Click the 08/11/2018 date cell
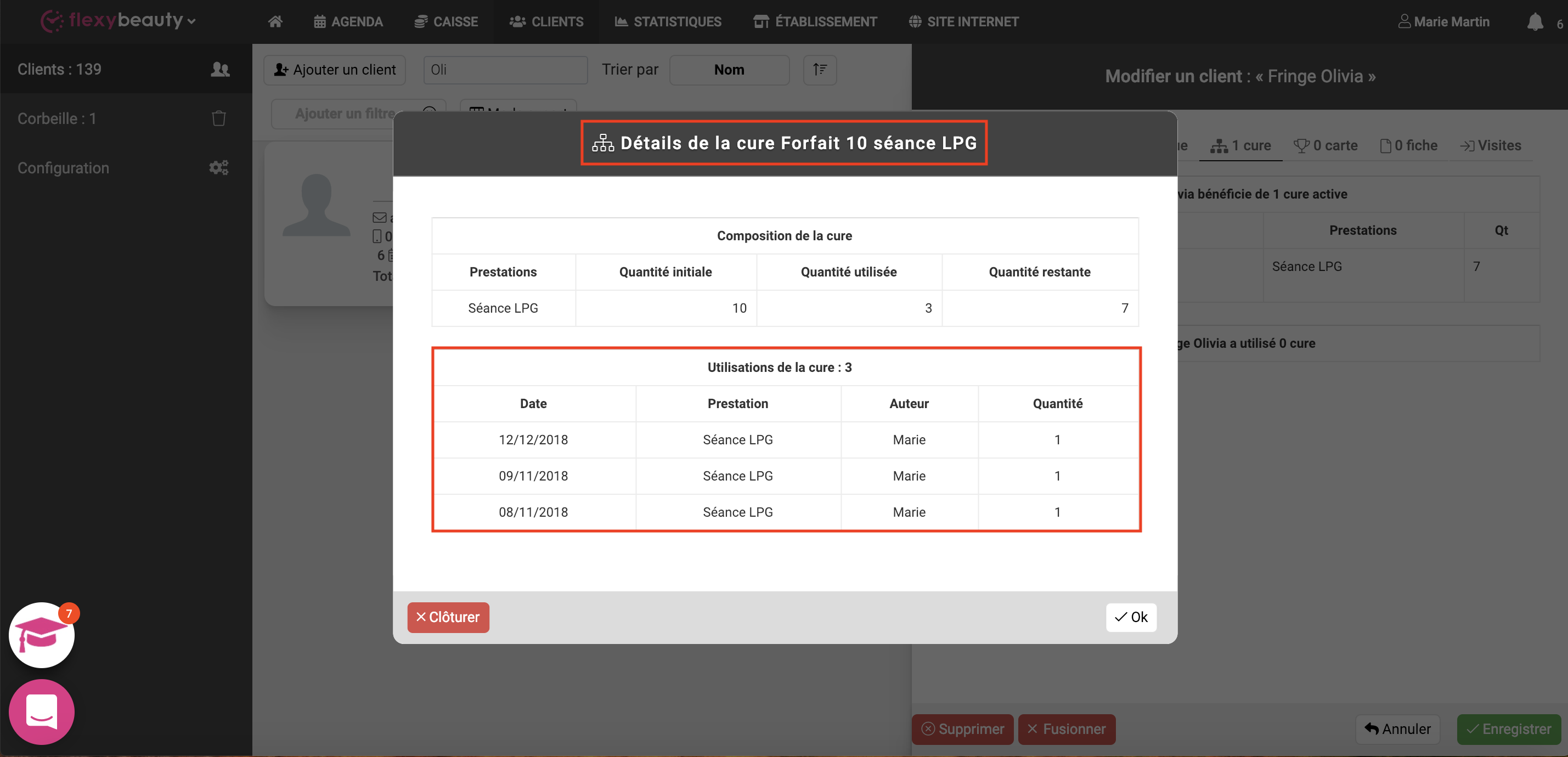The height and width of the screenshot is (757, 1568). click(x=534, y=512)
